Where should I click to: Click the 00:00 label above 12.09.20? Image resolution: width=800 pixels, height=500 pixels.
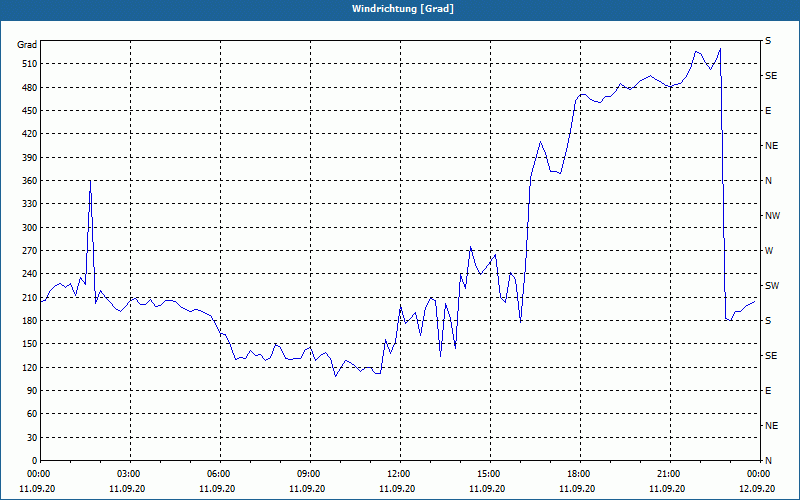pos(759,473)
